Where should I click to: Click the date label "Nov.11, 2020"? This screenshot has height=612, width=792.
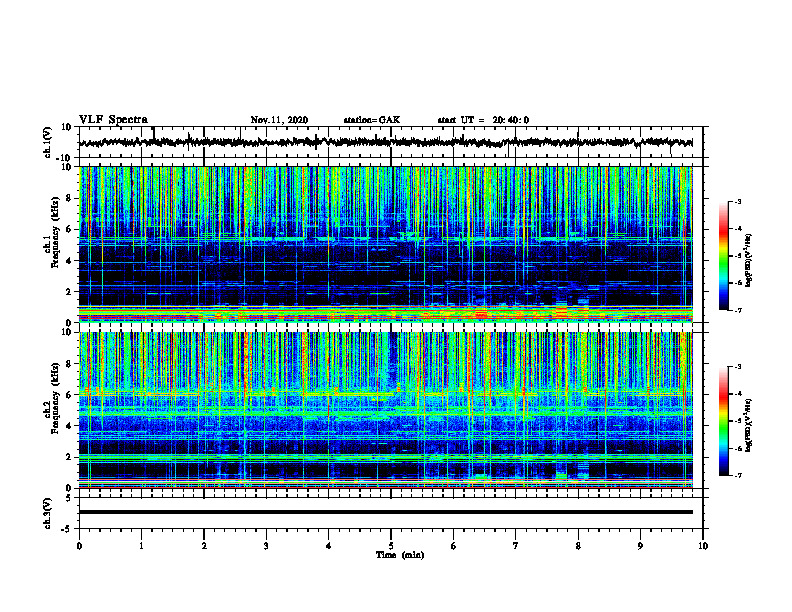click(279, 120)
